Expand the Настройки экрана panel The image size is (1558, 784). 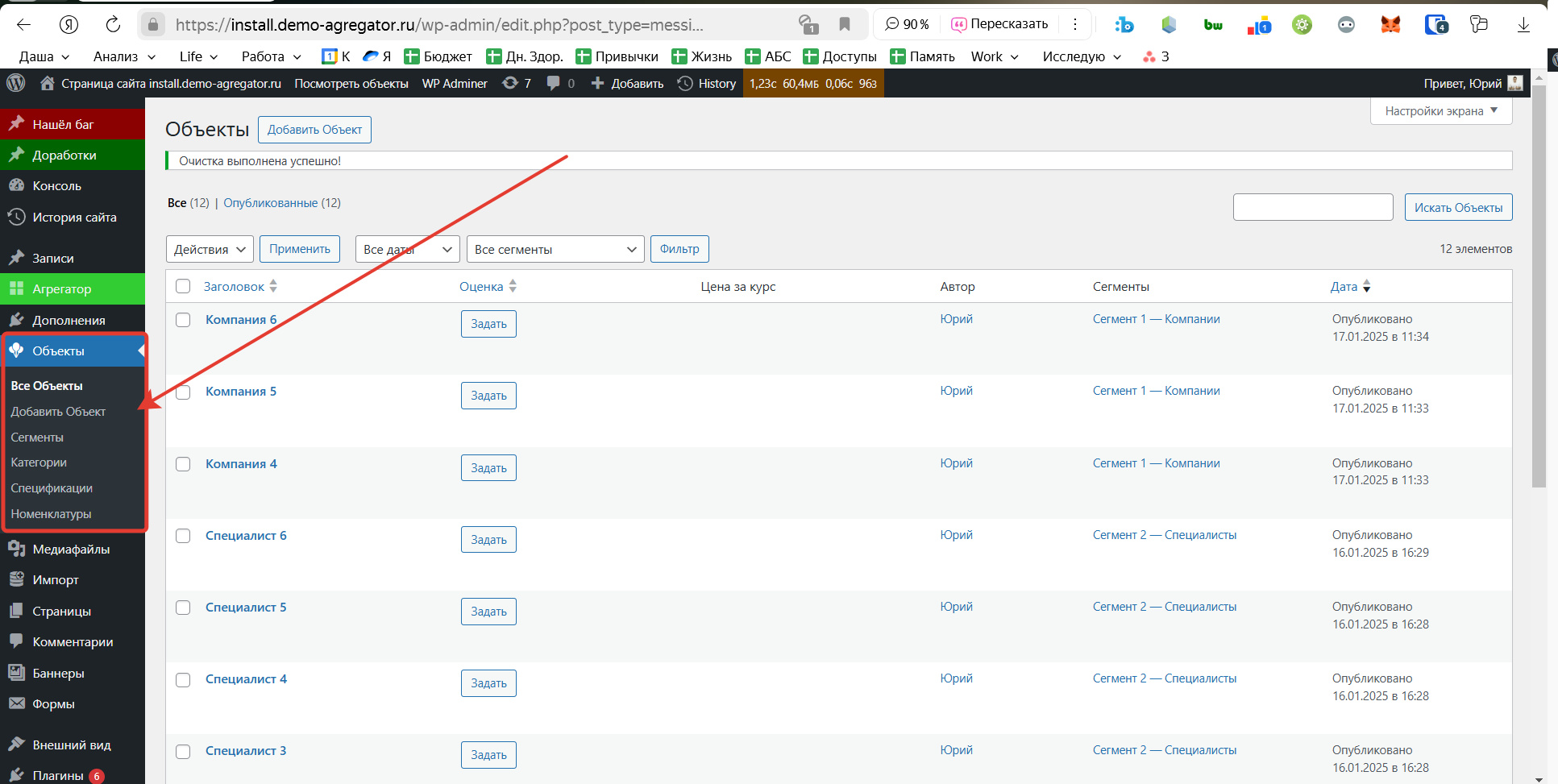[1440, 111]
